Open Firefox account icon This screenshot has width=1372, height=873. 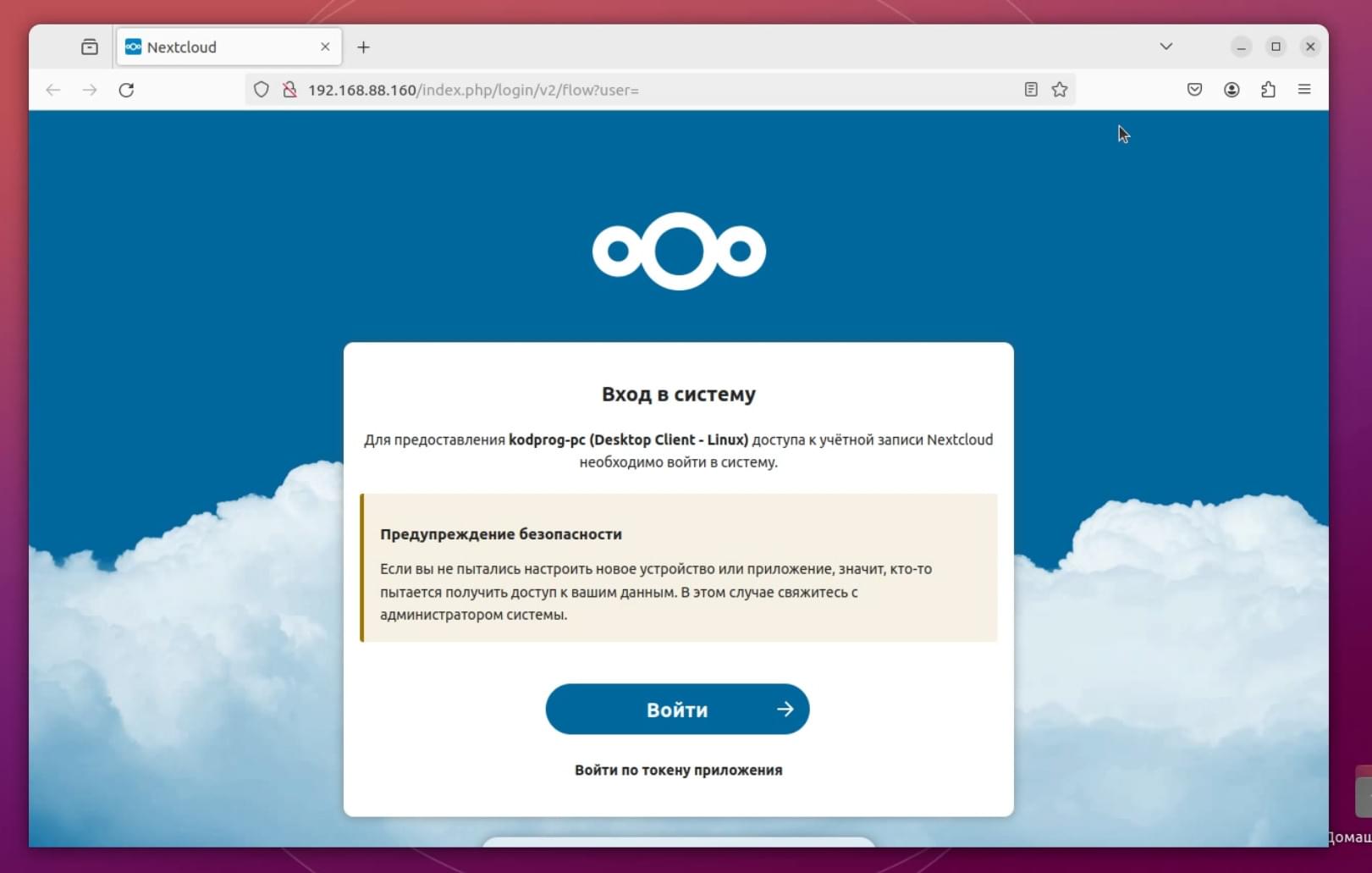coord(1231,90)
